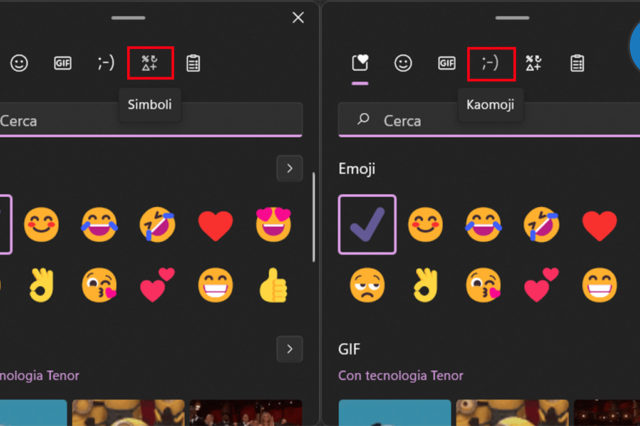
Task: Open Emoji smiley tab in right panel
Action: point(403,63)
